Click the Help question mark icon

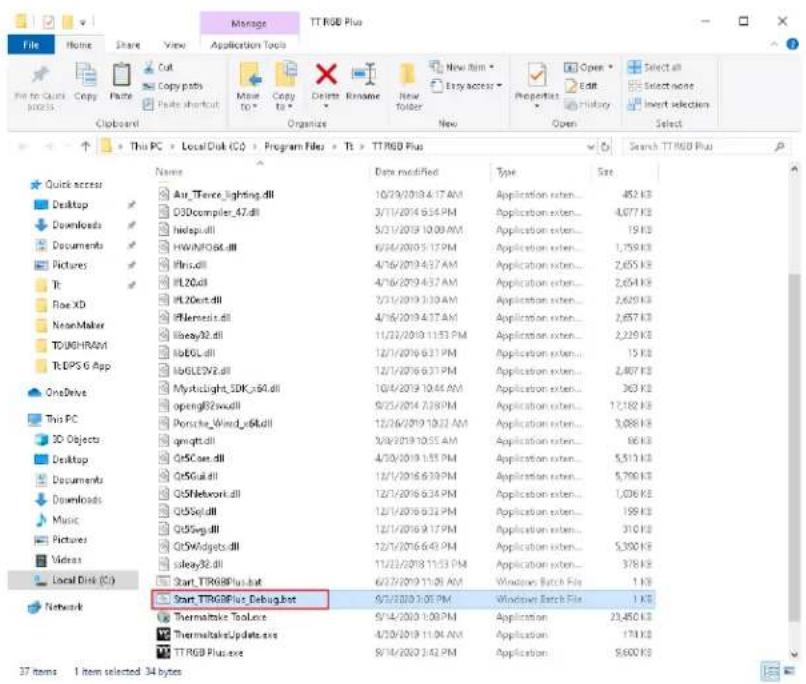[x=792, y=44]
